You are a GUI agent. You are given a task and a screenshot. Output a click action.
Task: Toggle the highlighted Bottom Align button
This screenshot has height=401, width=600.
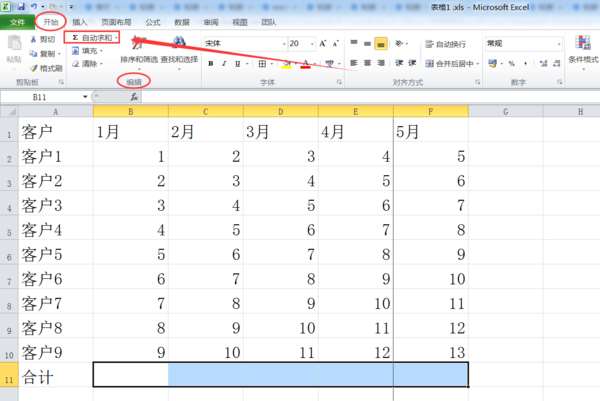pyautogui.click(x=381, y=44)
